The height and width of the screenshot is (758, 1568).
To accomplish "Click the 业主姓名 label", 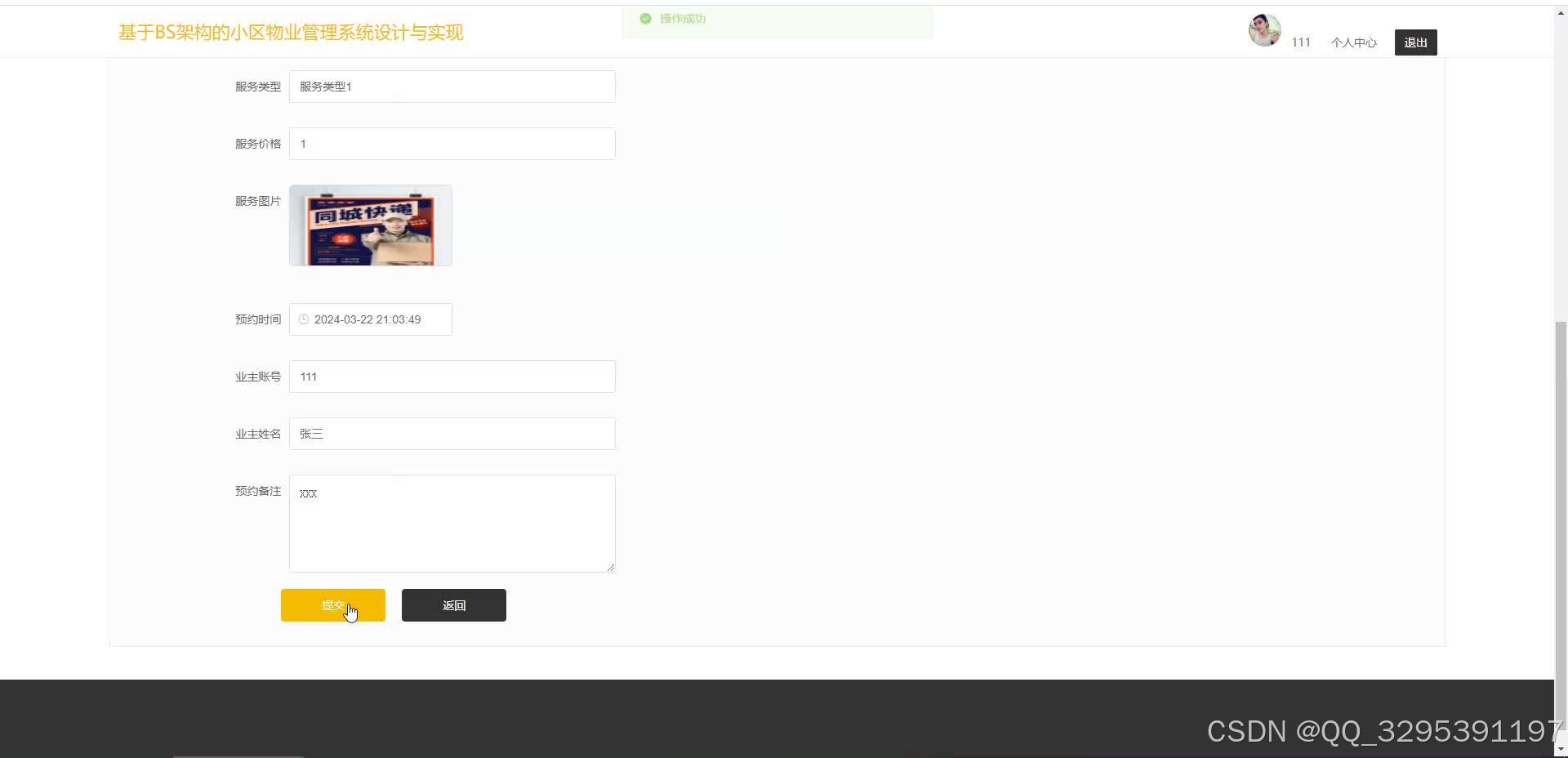I will point(258,434).
